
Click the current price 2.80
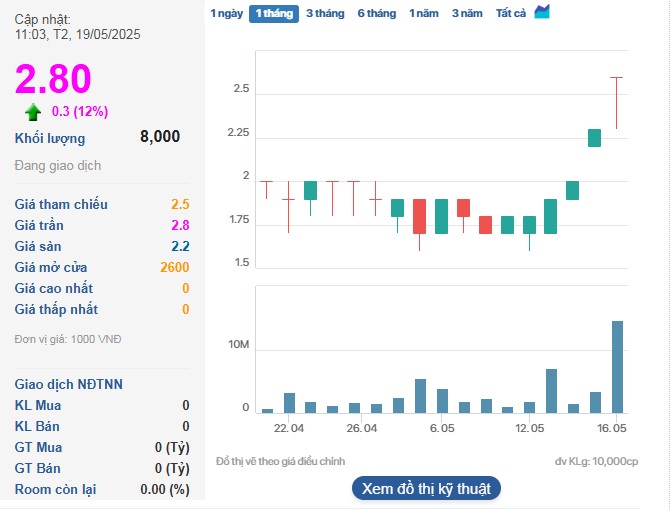point(53,79)
